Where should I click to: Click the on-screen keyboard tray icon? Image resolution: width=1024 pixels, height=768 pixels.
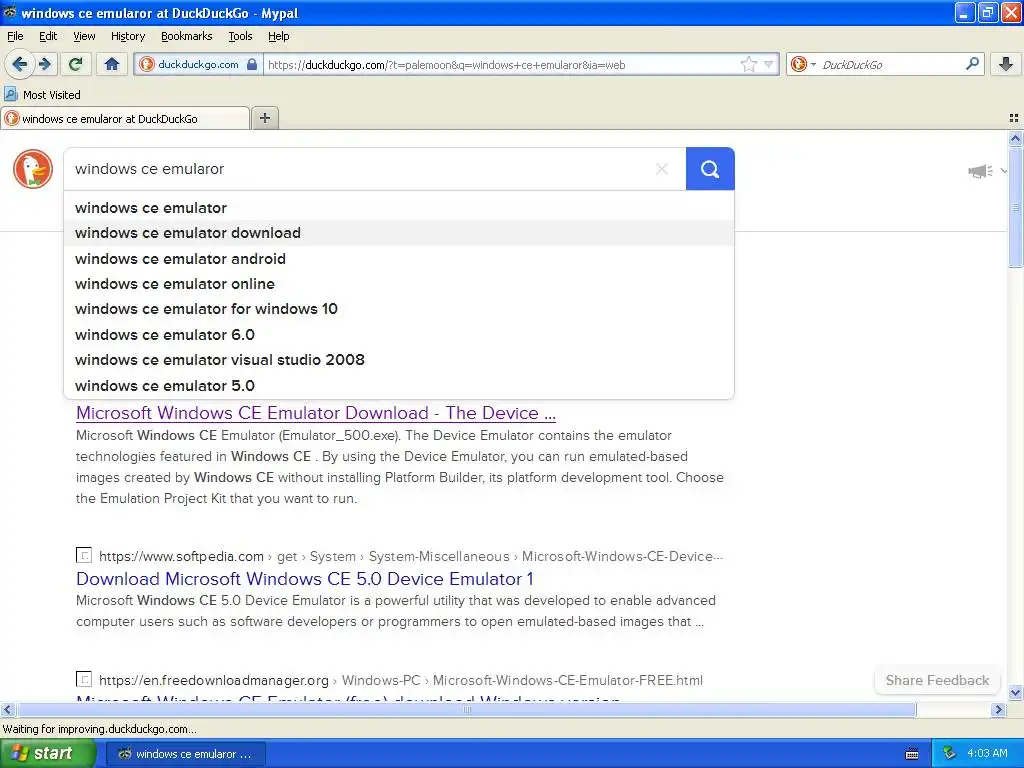tap(912, 754)
